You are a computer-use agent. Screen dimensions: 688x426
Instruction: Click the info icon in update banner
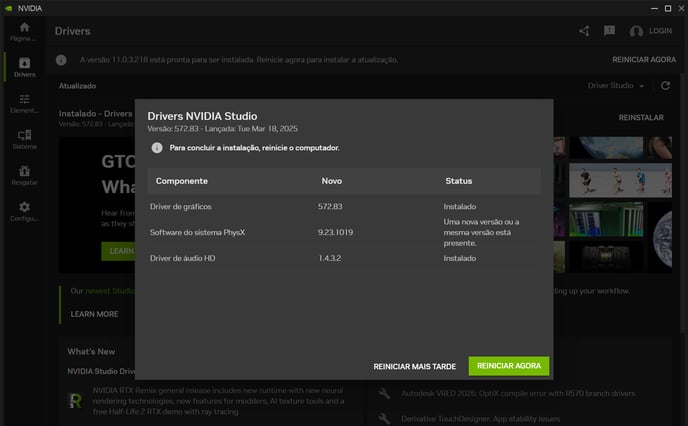point(61,60)
